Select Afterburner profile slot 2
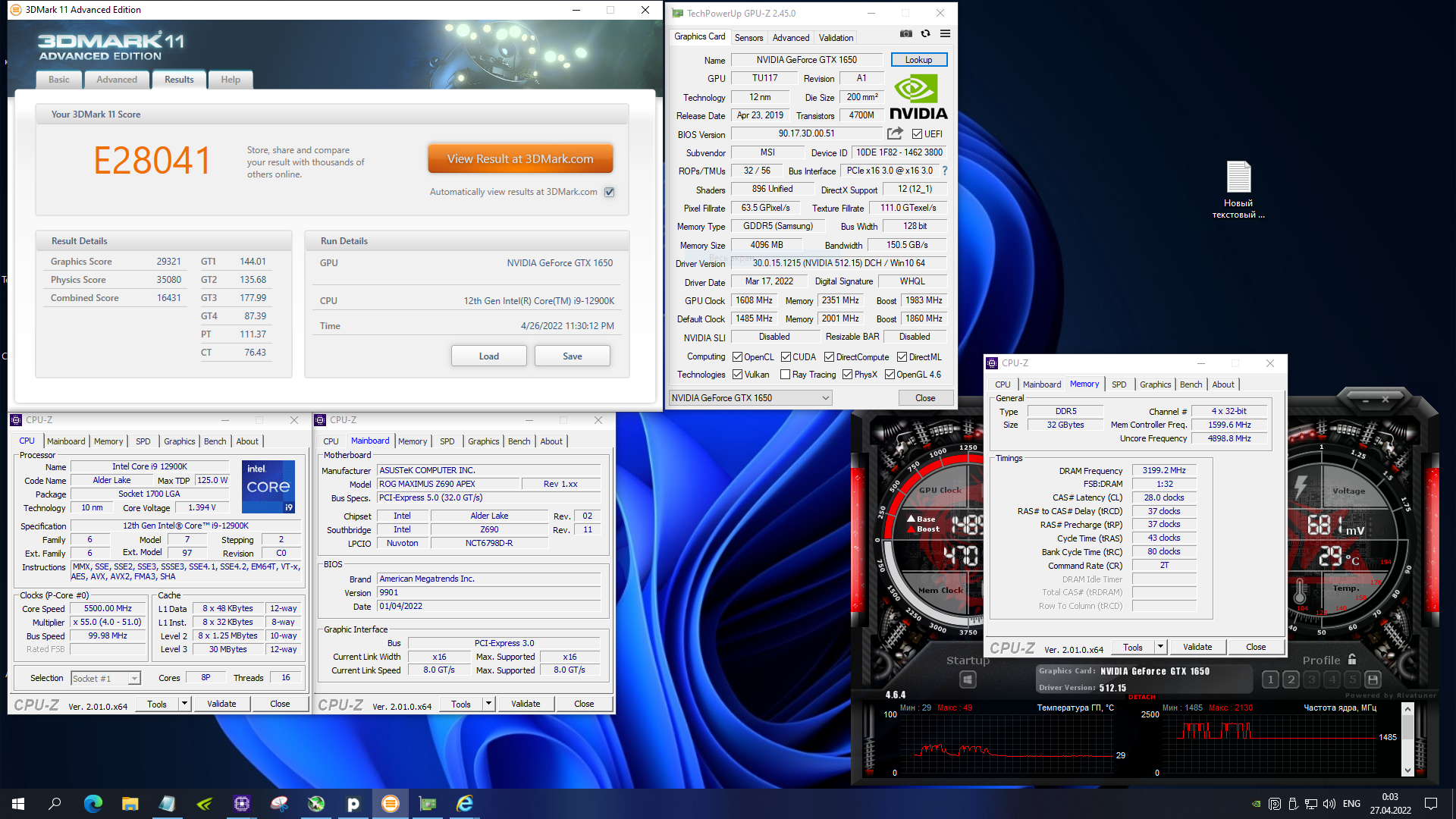 click(x=1291, y=679)
